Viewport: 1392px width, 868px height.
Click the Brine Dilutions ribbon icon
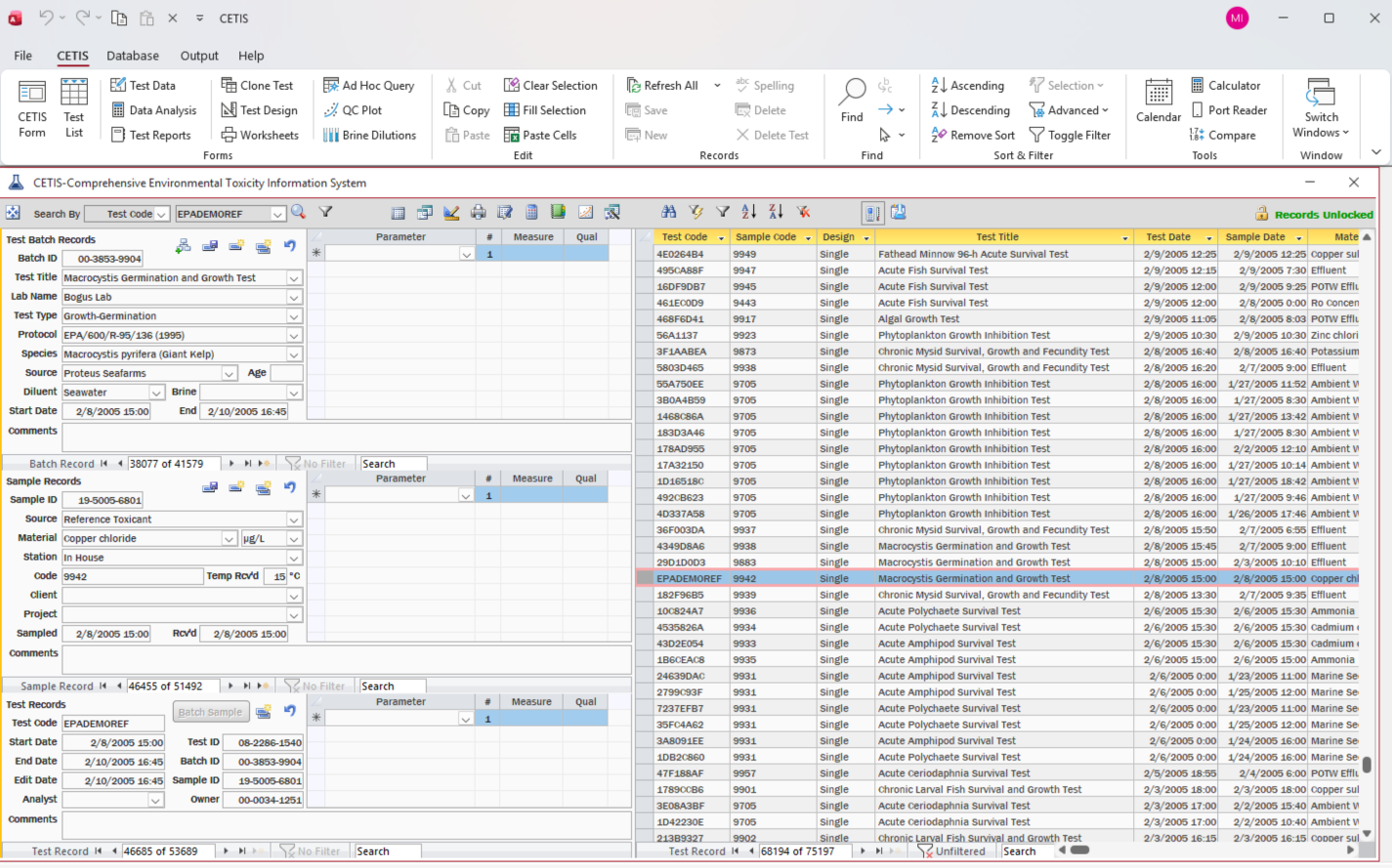pos(369,135)
